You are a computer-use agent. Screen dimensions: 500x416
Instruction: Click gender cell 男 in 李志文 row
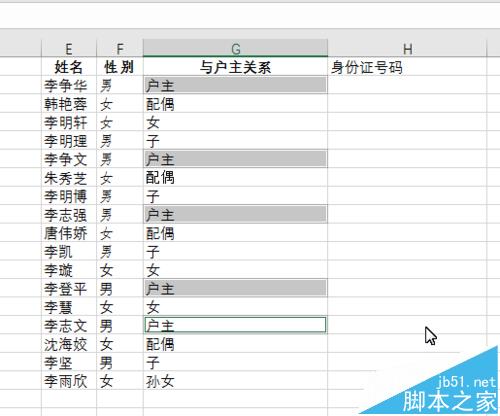pos(120,325)
